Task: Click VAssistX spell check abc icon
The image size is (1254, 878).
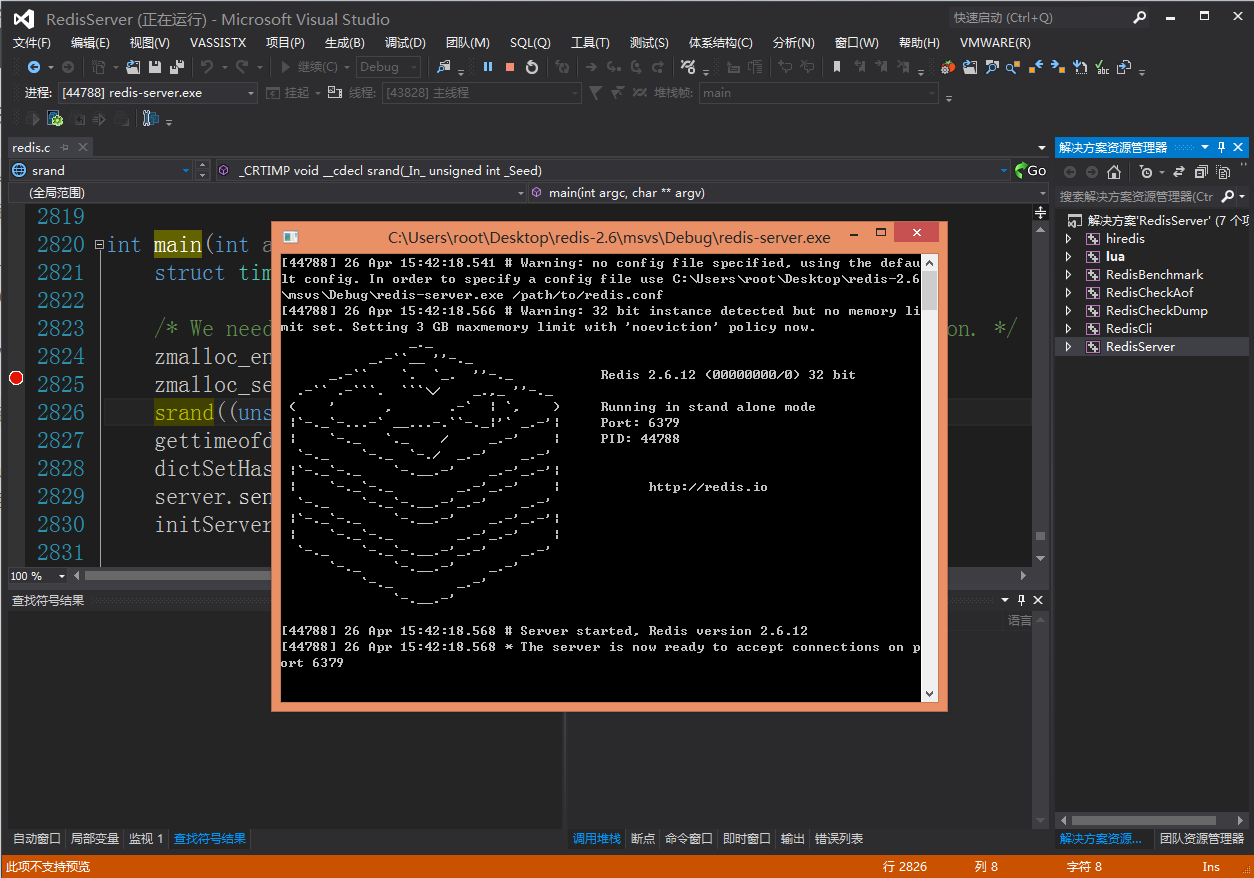Action: pos(1102,67)
